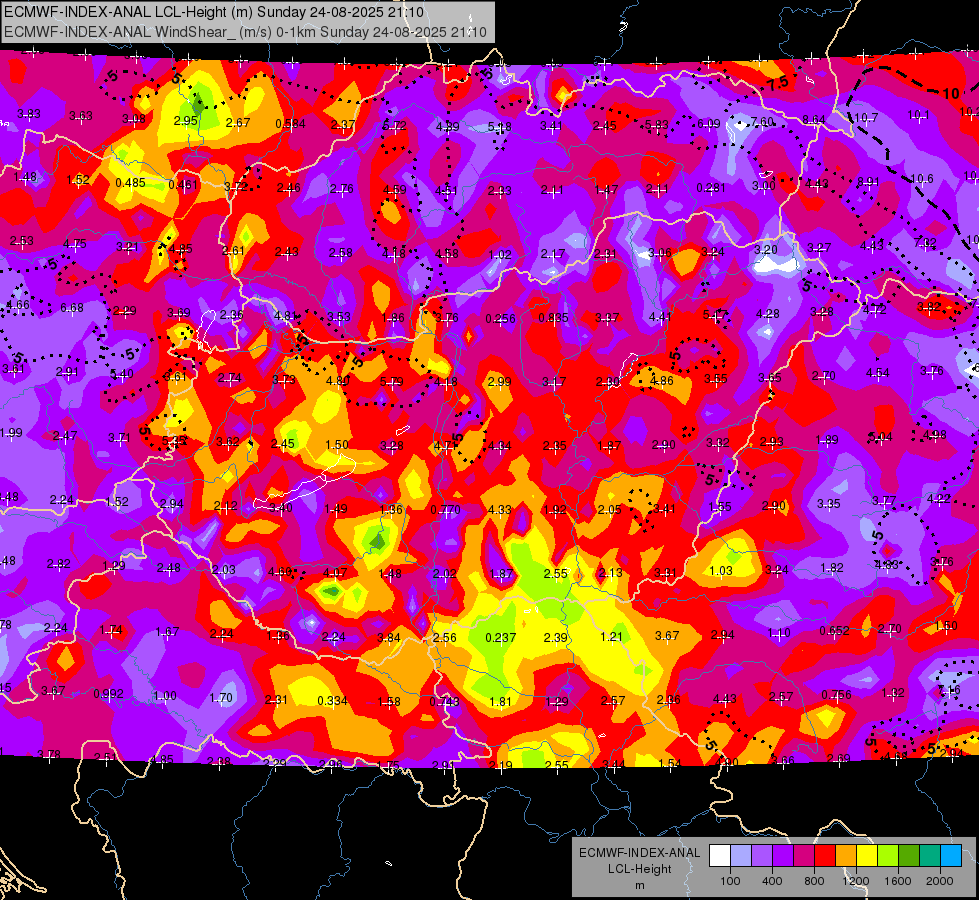Click the wind shear value 0.281
This screenshot has width=979, height=900.
coord(711,187)
